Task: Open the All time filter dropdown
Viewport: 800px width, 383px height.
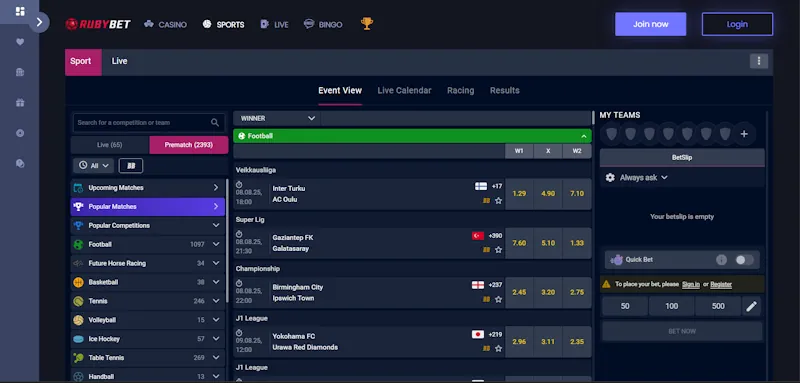Action: (93, 166)
